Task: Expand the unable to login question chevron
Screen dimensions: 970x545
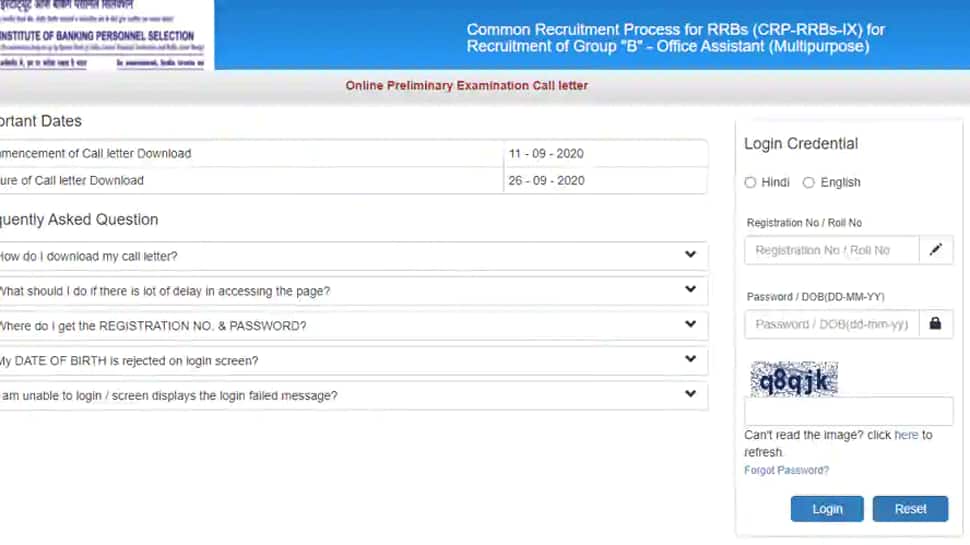Action: tap(690, 393)
